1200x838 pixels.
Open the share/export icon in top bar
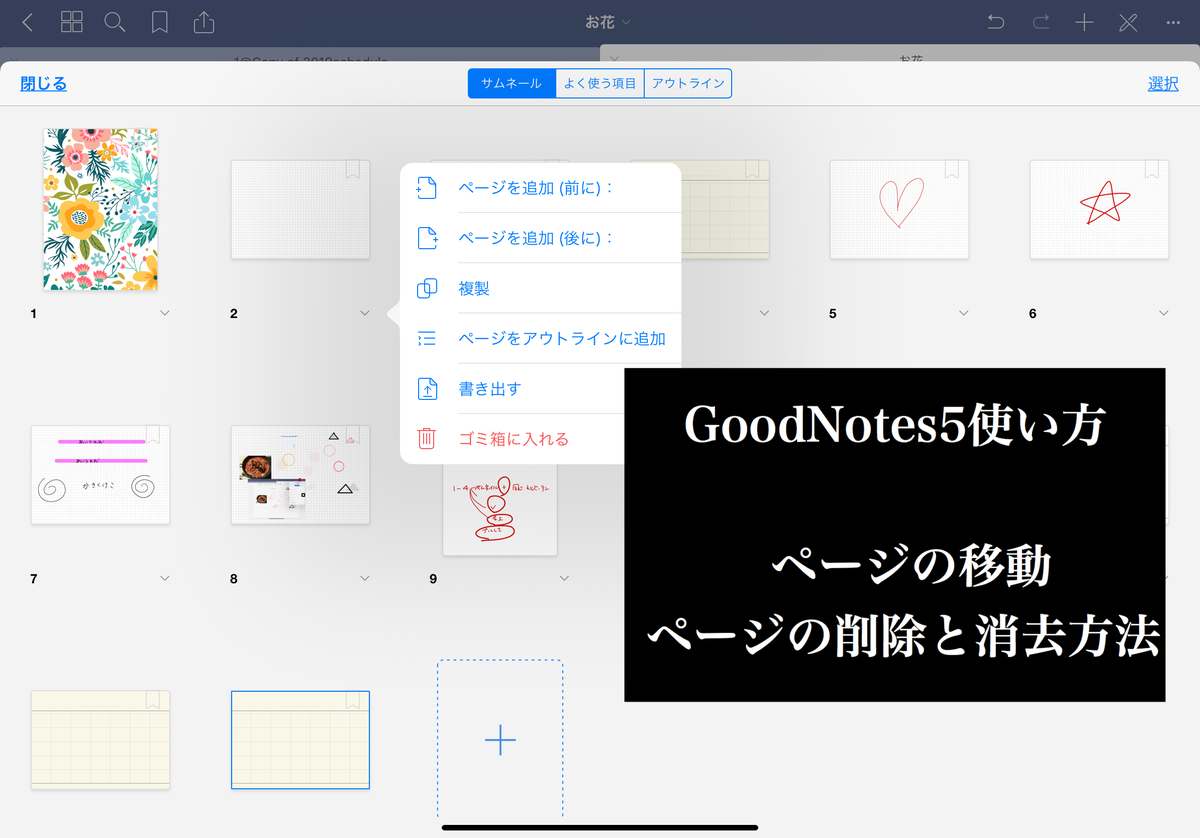click(x=203, y=22)
